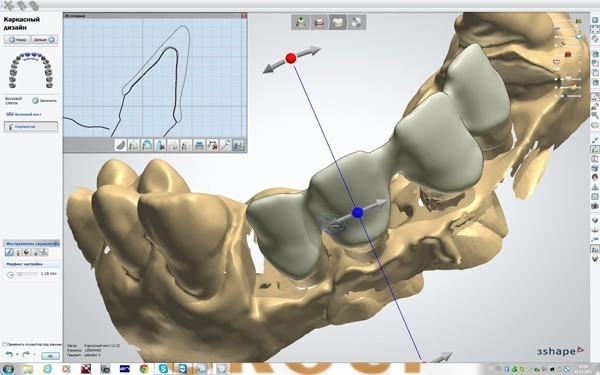Image resolution: width=600 pixels, height=375 pixels.
Task: Switch to the workflow step with the red jaw icon
Action: [319, 22]
